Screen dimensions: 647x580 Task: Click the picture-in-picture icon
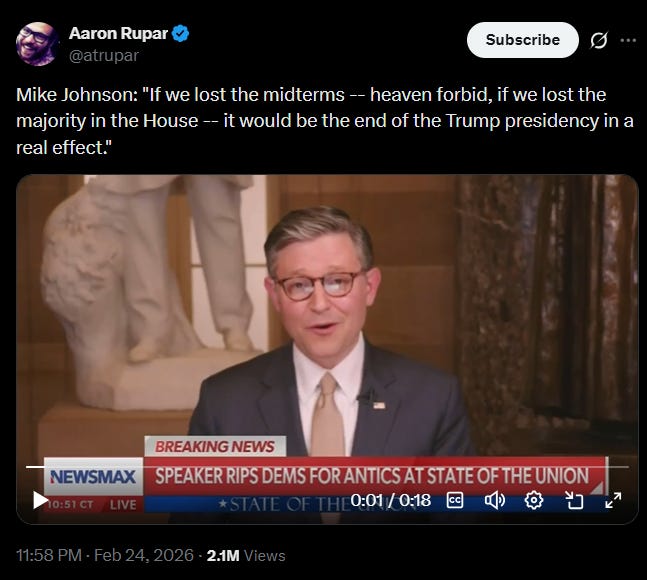[574, 500]
